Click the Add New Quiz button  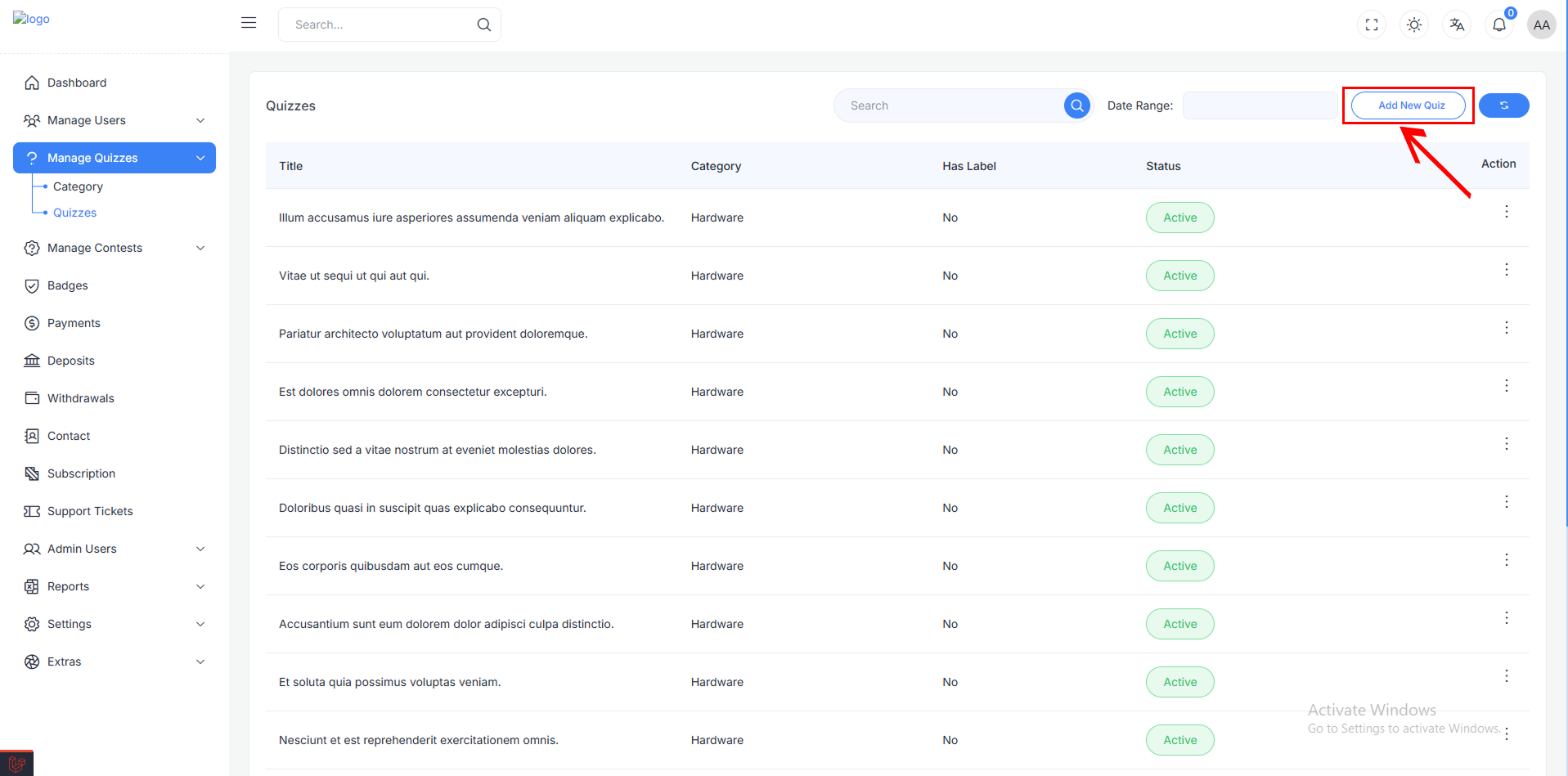click(x=1409, y=105)
